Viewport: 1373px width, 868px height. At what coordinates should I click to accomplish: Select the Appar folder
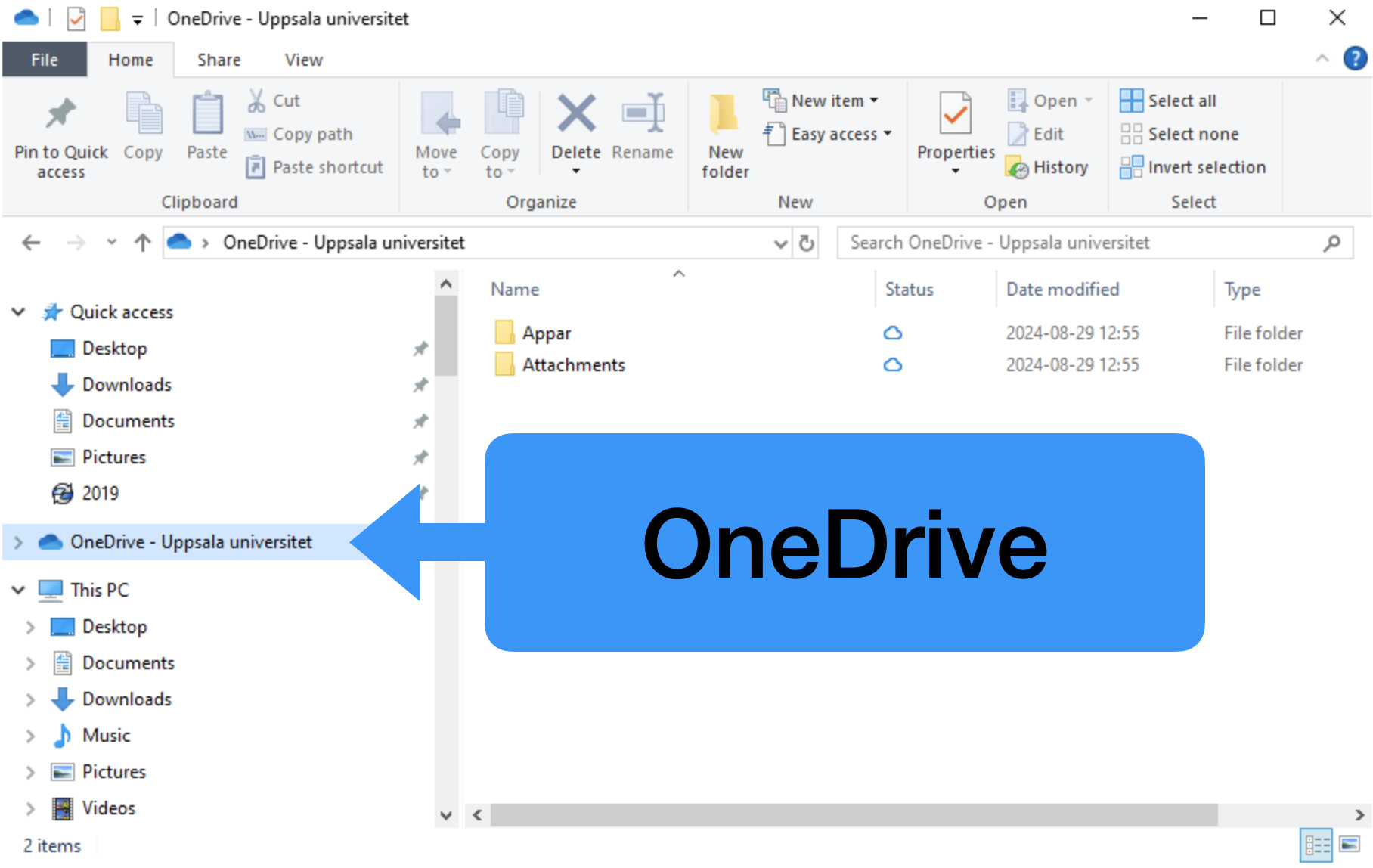[547, 333]
